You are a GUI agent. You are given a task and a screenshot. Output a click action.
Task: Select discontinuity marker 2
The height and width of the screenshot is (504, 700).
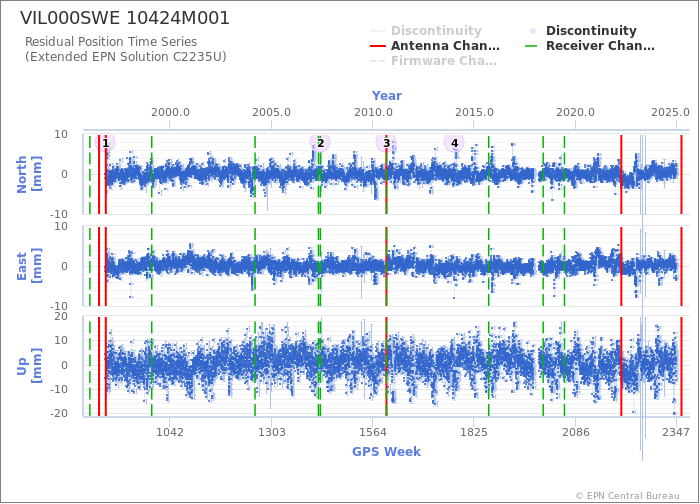[x=320, y=143]
